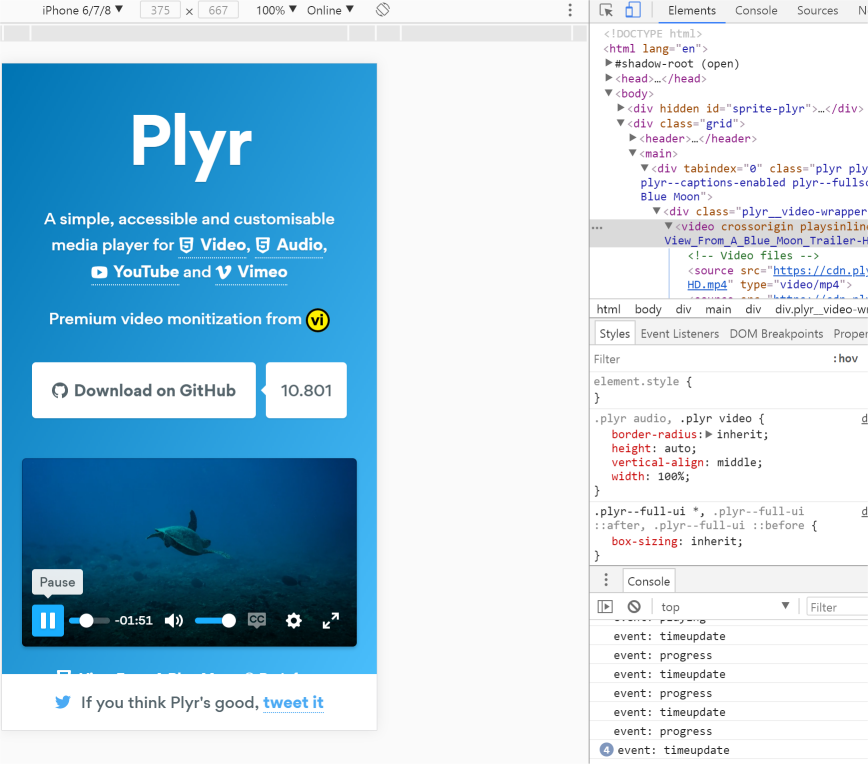Open the Vimeo link in header
Viewport: 868px width, 764px height.
(251, 272)
